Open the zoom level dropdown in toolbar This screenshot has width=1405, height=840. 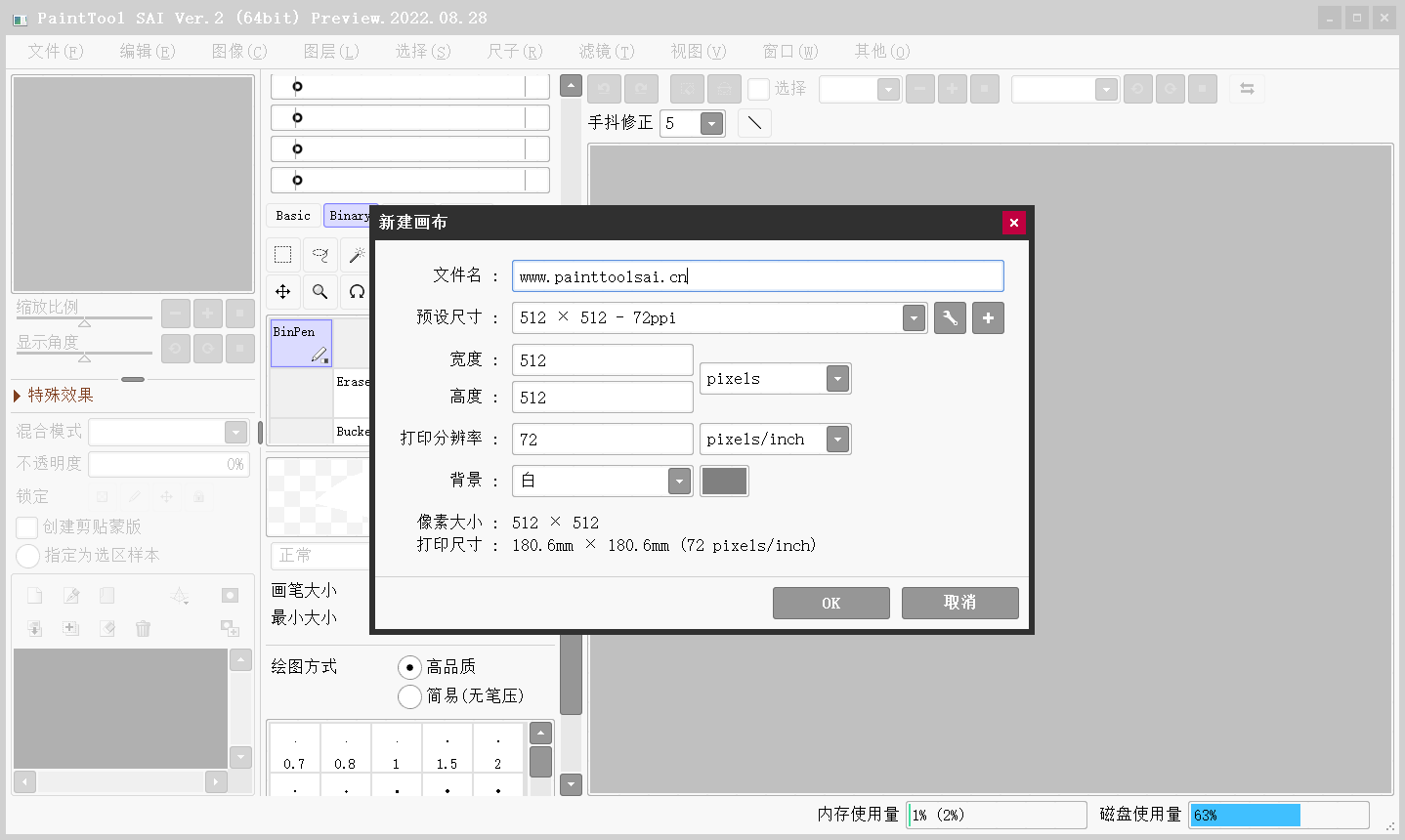click(860, 89)
